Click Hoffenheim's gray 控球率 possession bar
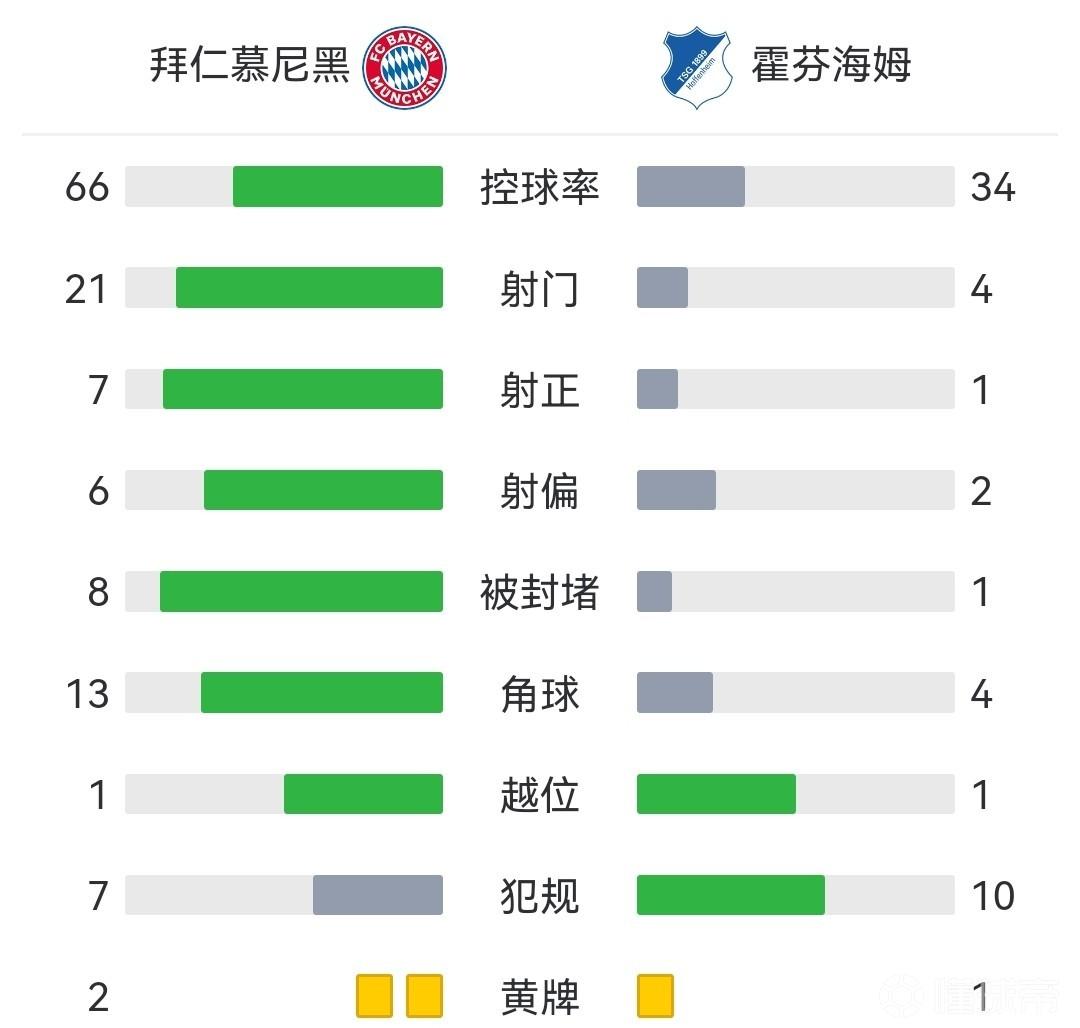This screenshot has height=1028, width=1080. (691, 187)
